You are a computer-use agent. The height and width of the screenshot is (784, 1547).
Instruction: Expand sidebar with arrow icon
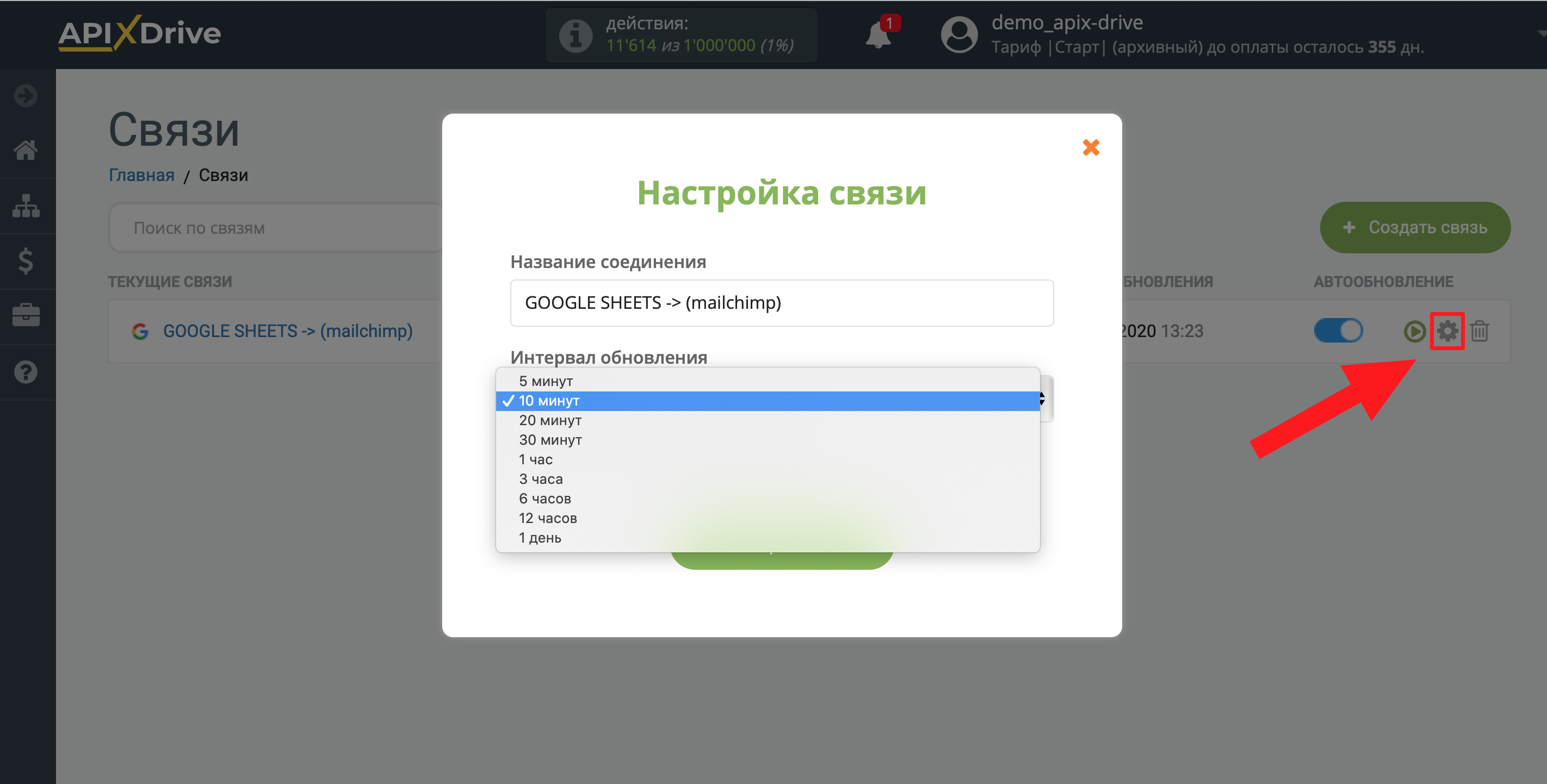(x=26, y=96)
